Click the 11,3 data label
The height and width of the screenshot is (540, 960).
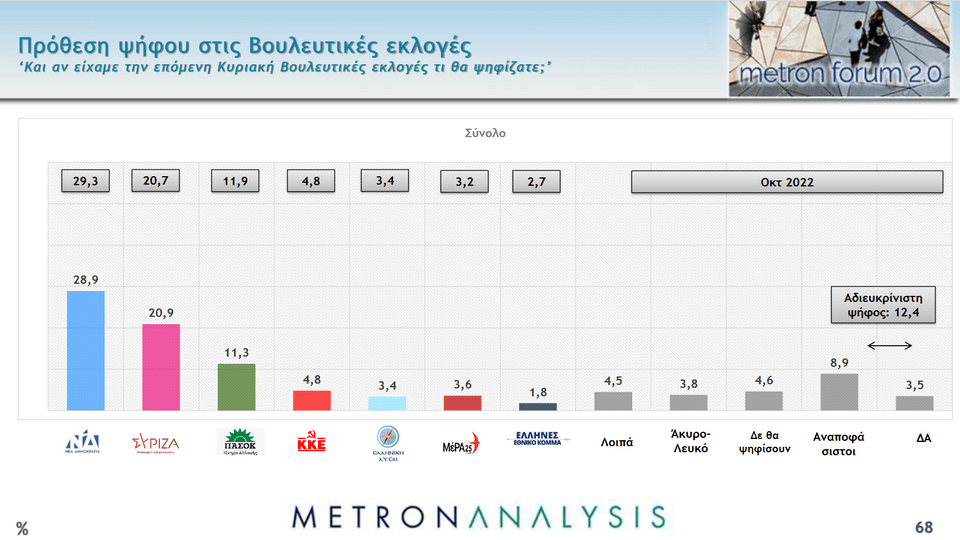tap(236, 353)
